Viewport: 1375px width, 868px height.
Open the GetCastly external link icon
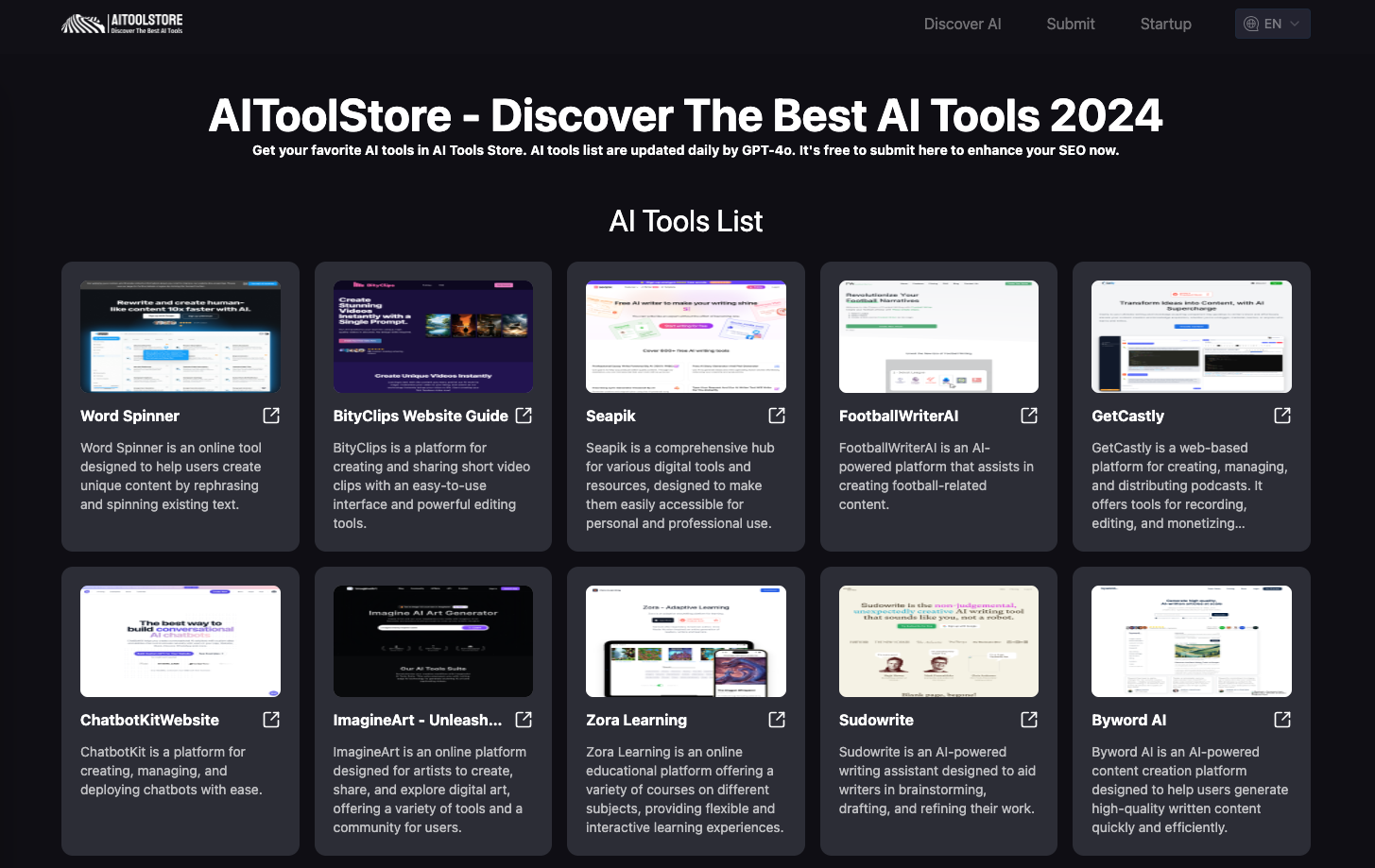1281,415
